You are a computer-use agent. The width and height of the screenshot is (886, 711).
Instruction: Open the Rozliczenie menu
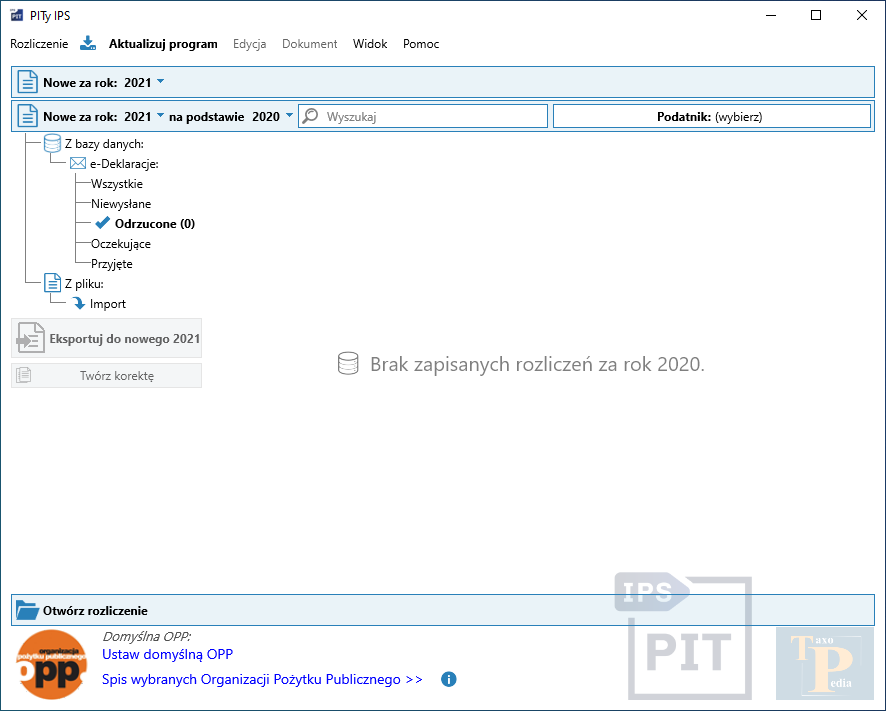click(x=39, y=44)
